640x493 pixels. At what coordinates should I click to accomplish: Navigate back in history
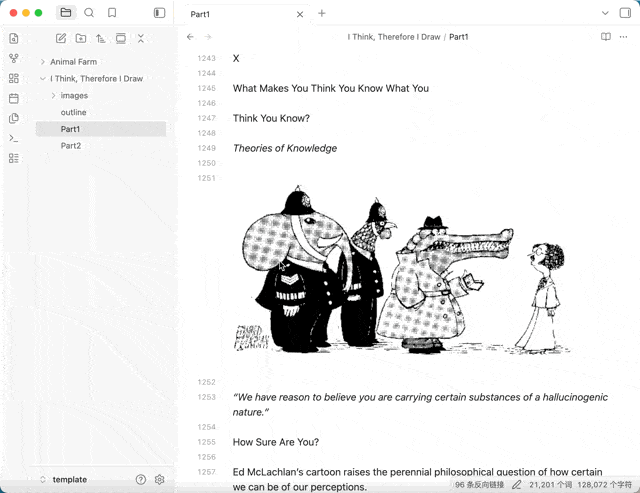[x=190, y=37]
